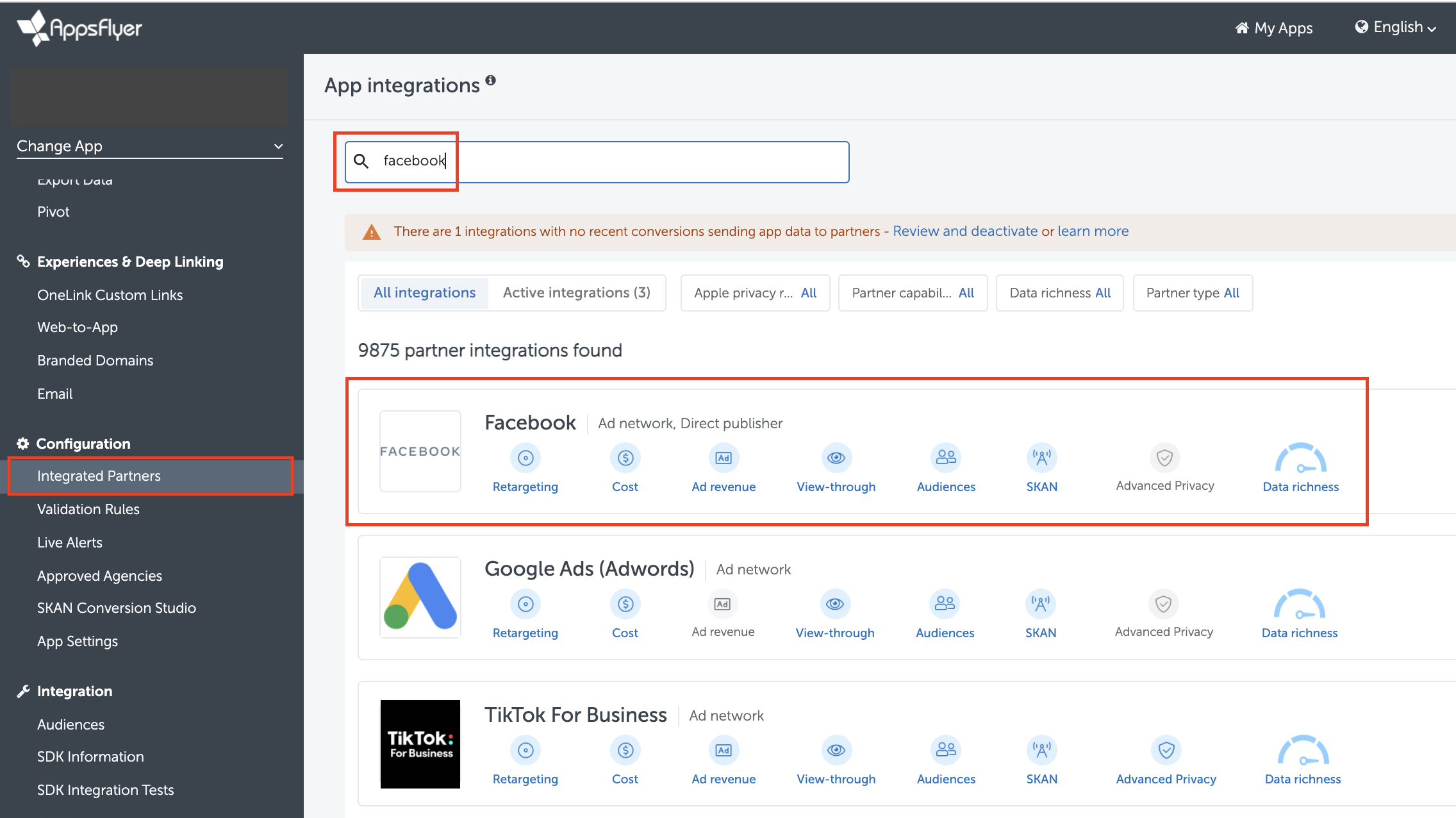The height and width of the screenshot is (818, 1456).
Task: Open the Data richness filter dropdown
Action: (1060, 293)
